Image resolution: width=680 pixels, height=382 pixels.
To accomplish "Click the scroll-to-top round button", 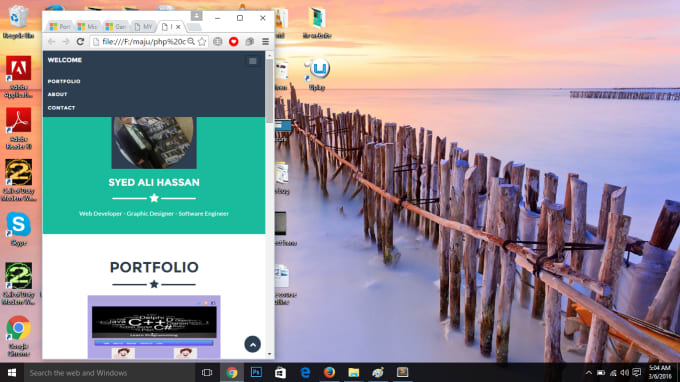I will point(252,344).
